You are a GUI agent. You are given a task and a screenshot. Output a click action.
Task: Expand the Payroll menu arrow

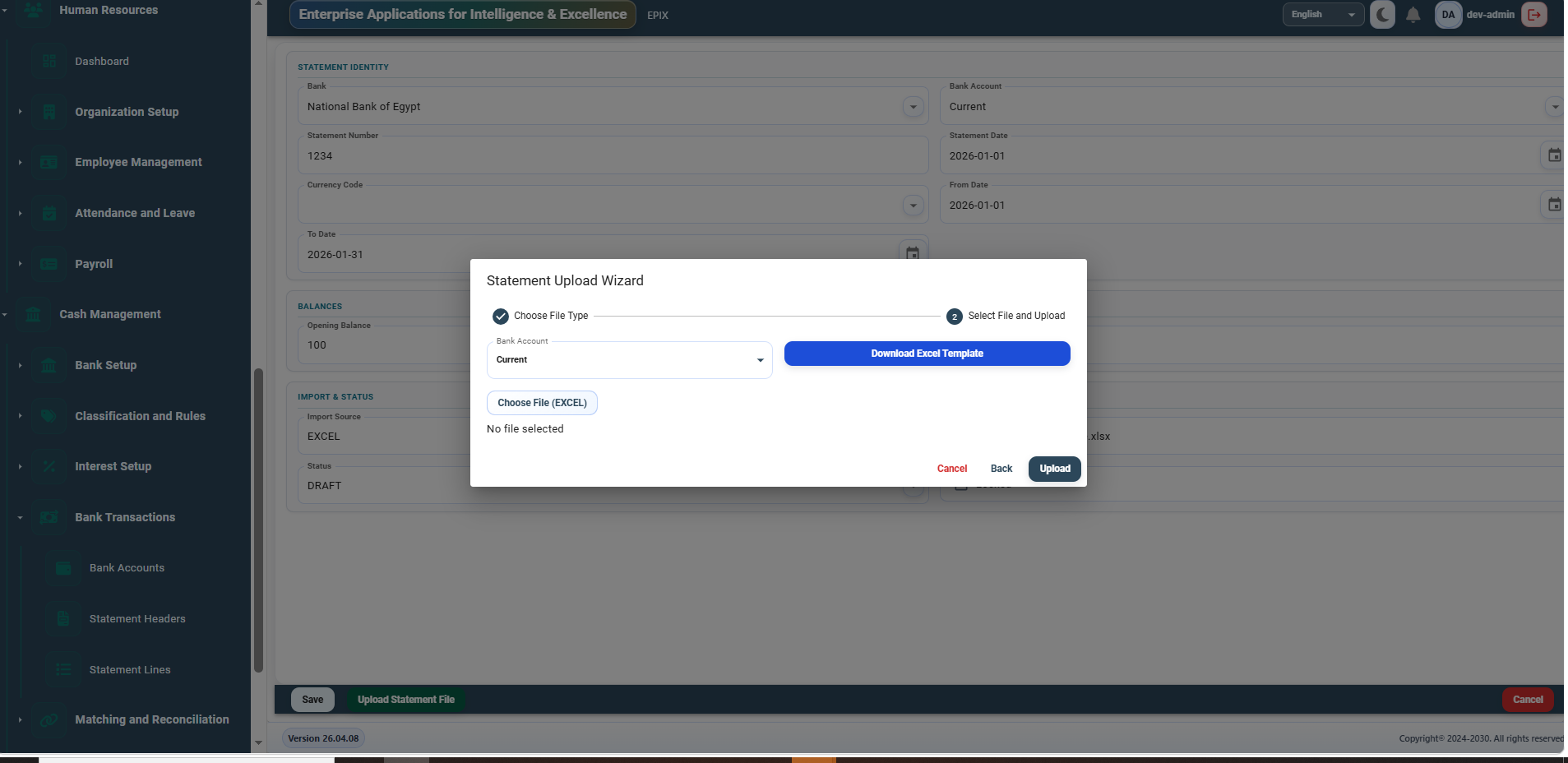pyautogui.click(x=20, y=264)
